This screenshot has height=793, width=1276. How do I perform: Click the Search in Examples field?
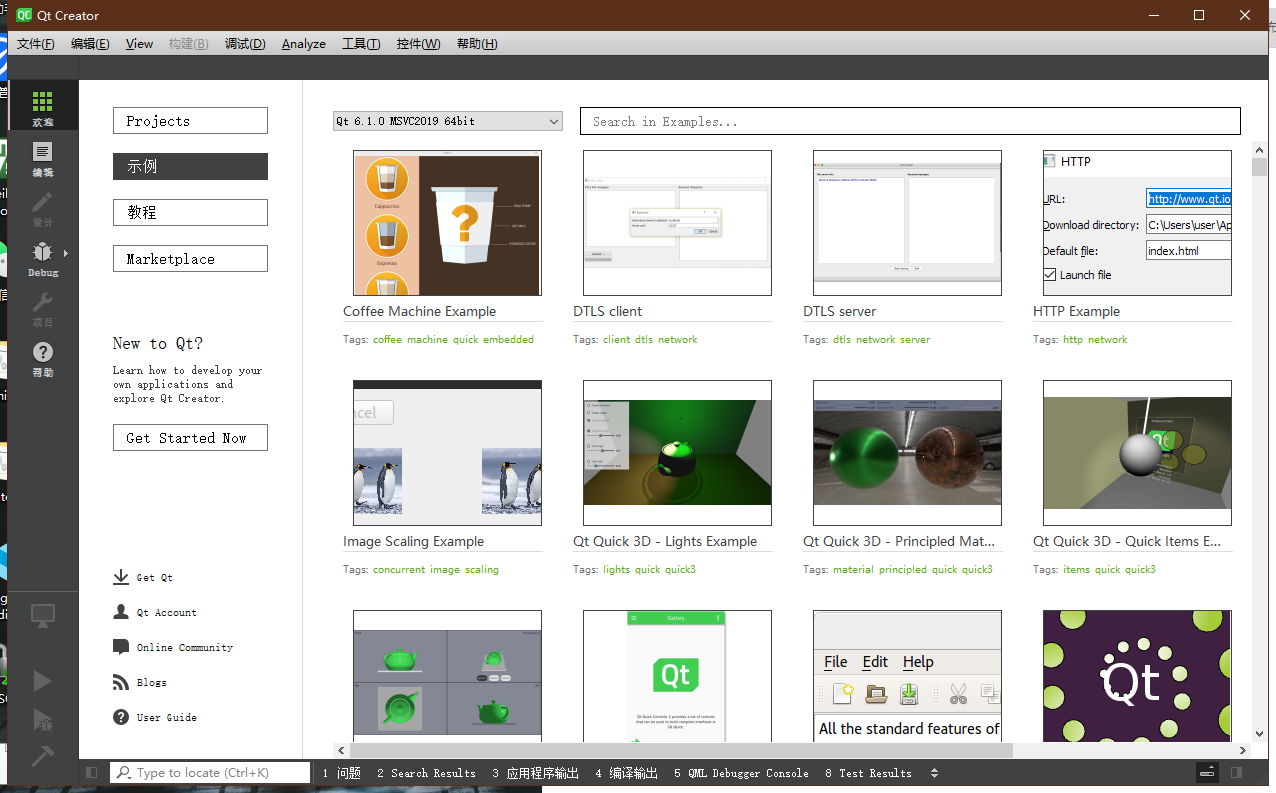tap(910, 121)
